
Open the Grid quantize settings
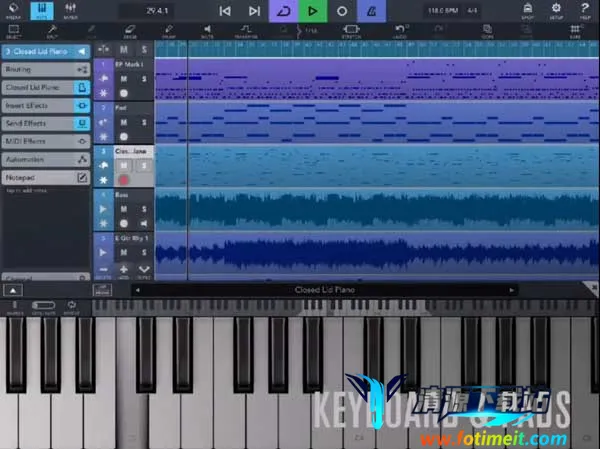pos(575,31)
